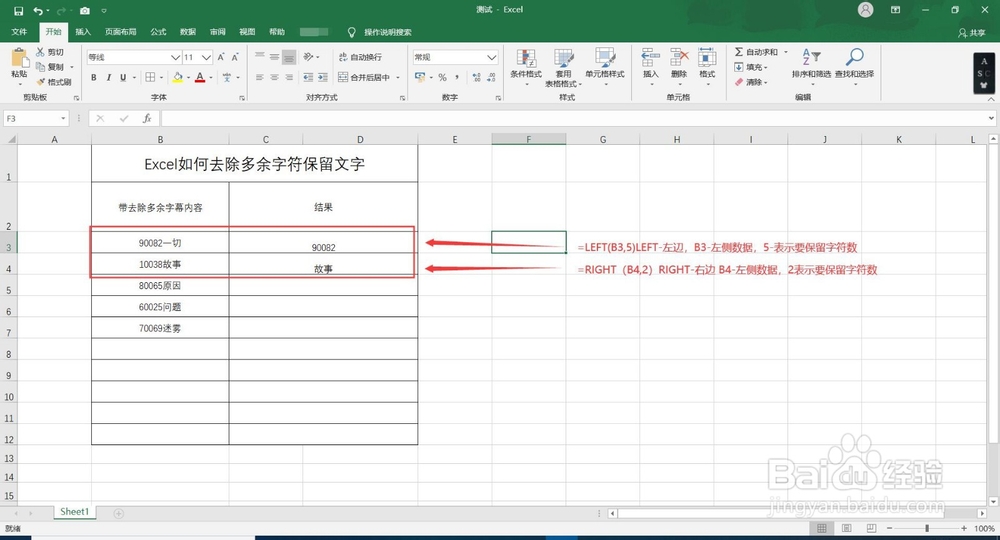Click the text orientation icon
Screen dimensions: 1000x540
click(308, 57)
